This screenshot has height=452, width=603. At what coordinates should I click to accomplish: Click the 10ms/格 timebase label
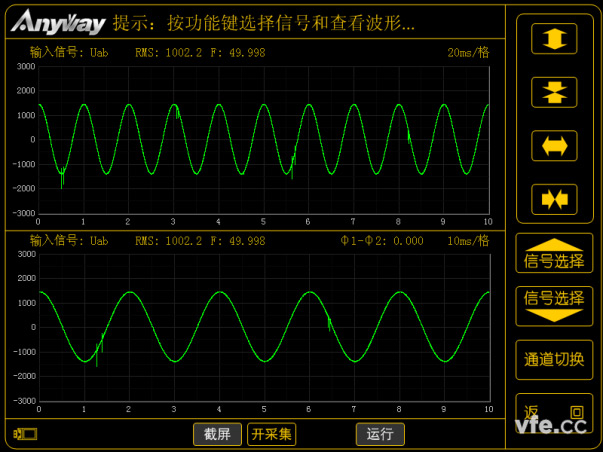point(468,241)
